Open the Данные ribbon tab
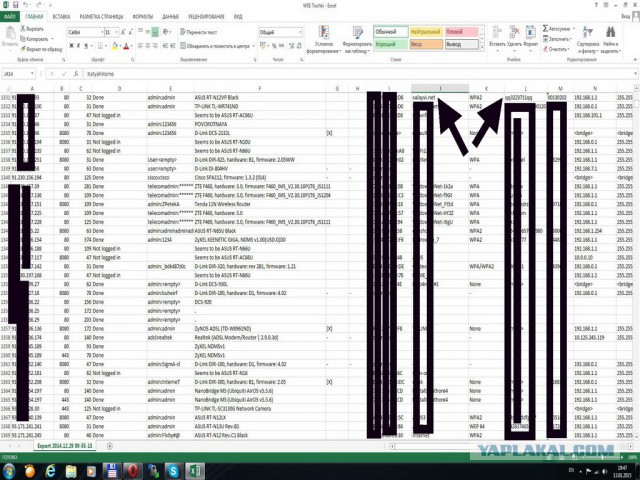This screenshot has height=480, width=640. coord(170,17)
